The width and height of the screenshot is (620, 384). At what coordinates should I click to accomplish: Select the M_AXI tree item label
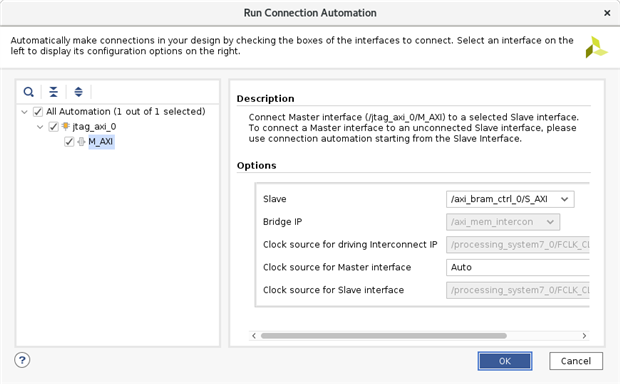[x=101, y=142]
